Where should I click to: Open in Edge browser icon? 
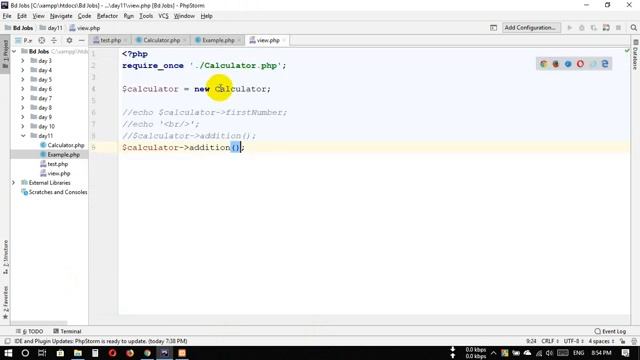coord(605,64)
